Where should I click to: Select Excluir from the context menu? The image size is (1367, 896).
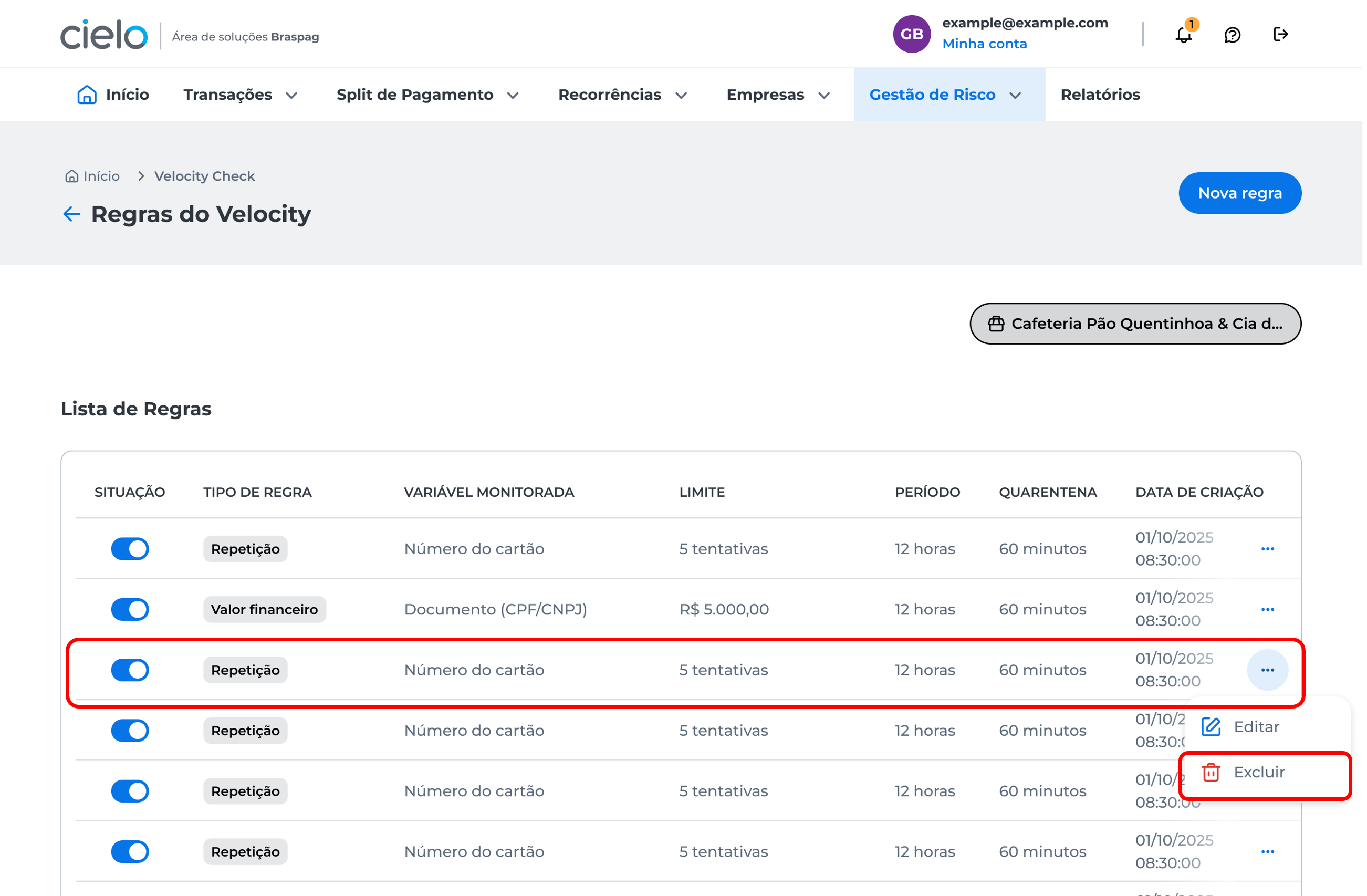pyautogui.click(x=1258, y=773)
